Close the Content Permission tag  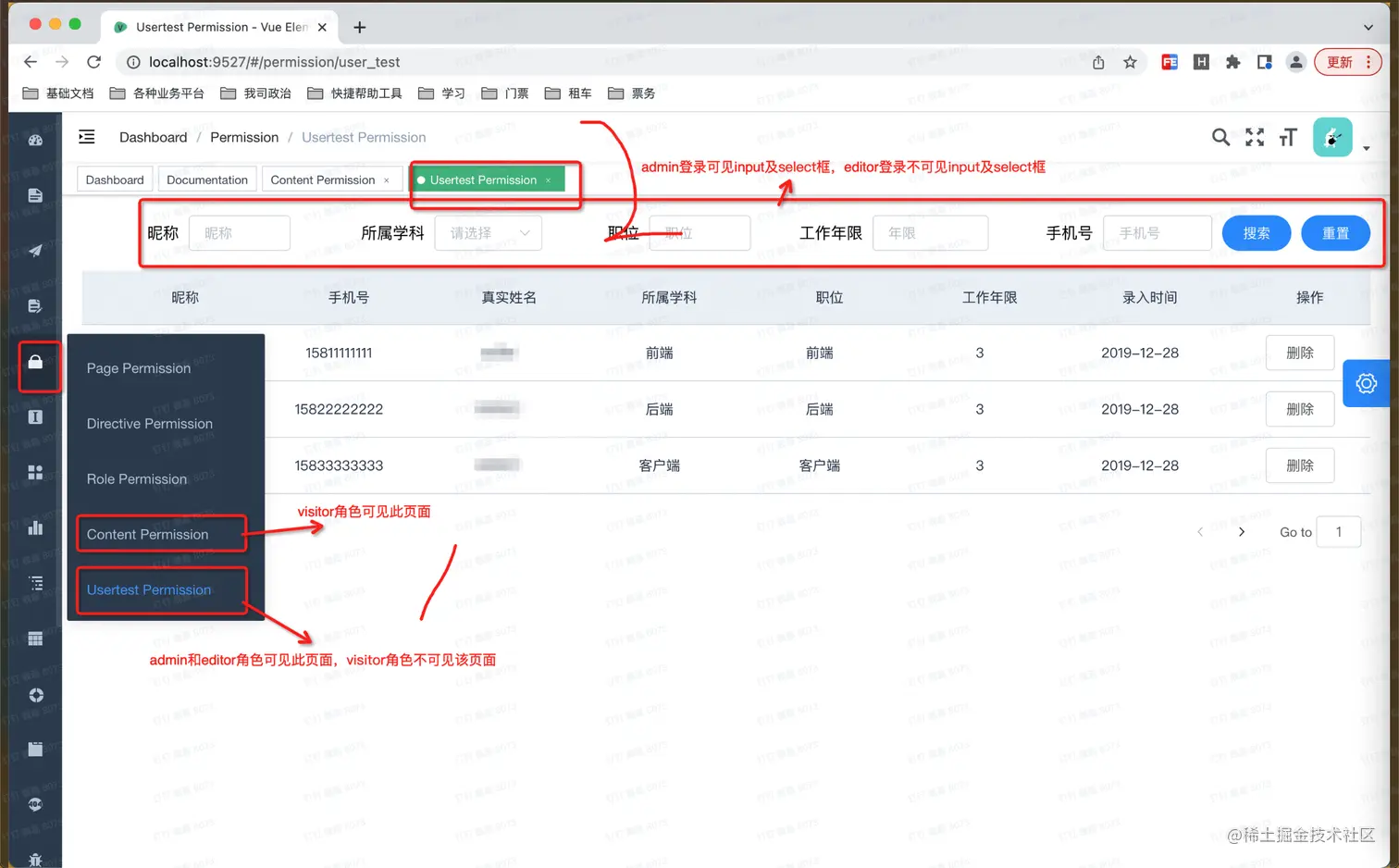(387, 180)
